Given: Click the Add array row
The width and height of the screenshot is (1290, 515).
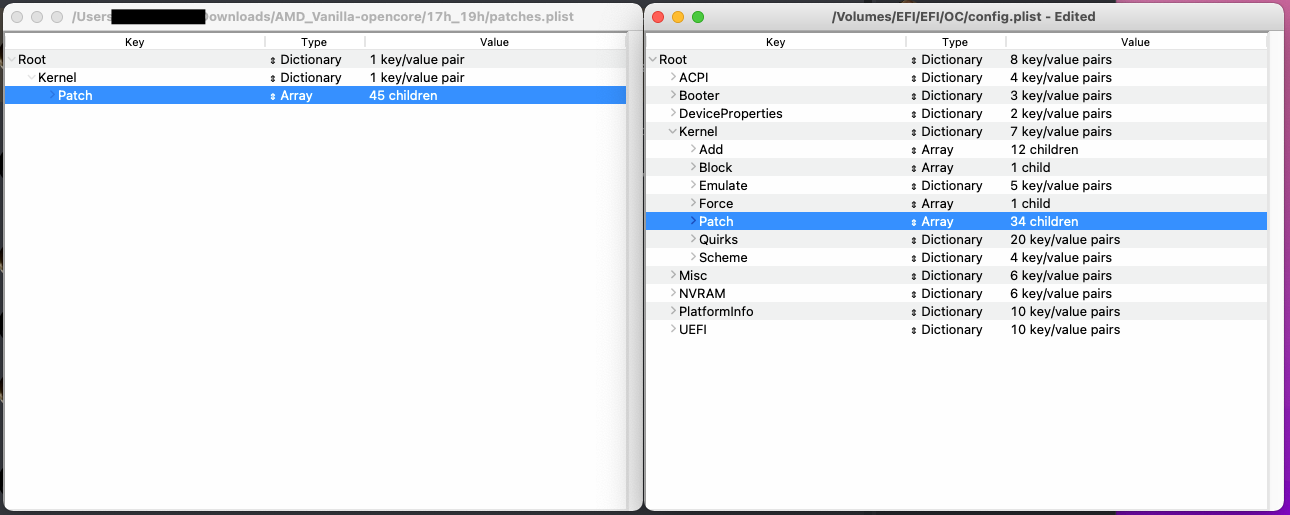Looking at the screenshot, I should [x=711, y=150].
